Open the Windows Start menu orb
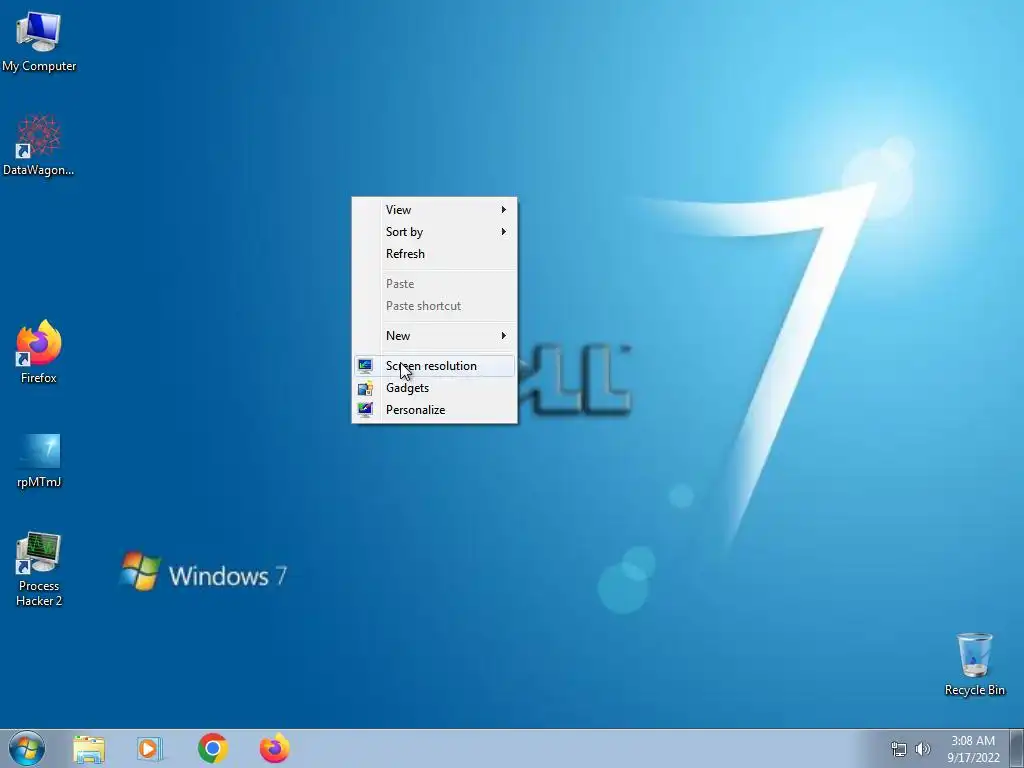This screenshot has height=768, width=1024. click(x=27, y=748)
